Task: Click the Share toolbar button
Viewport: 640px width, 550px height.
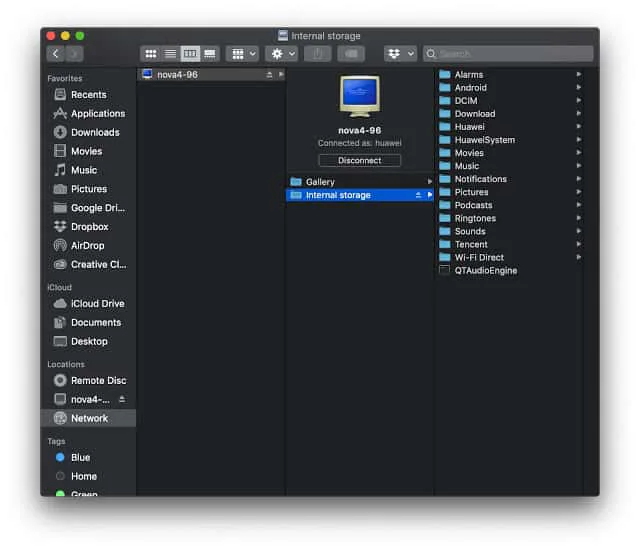Action: [318, 54]
